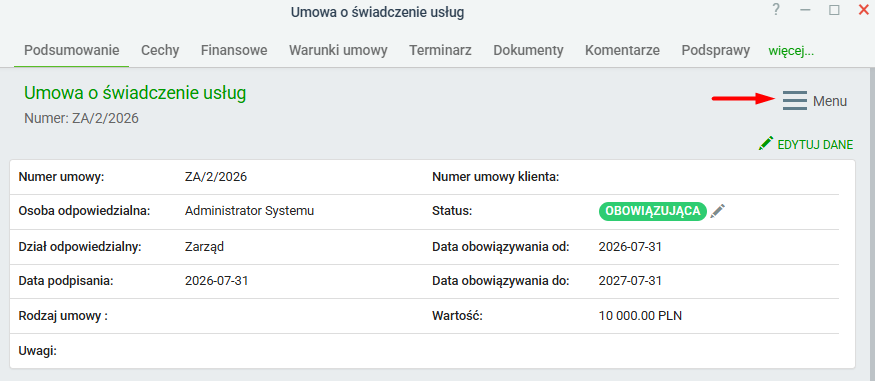Click the Data obowiązywania od label
This screenshot has width=875, height=381.
coord(501,247)
